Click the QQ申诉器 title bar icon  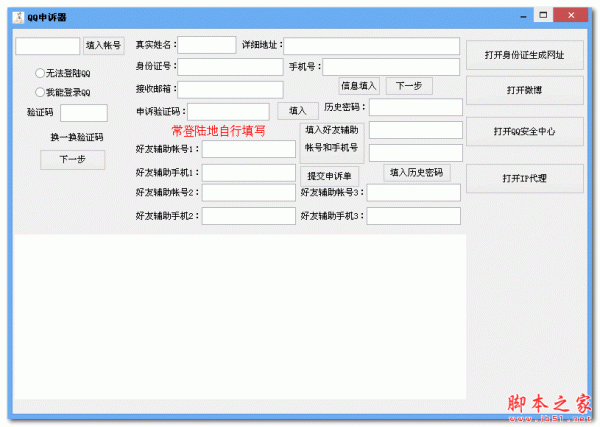(x=18, y=17)
